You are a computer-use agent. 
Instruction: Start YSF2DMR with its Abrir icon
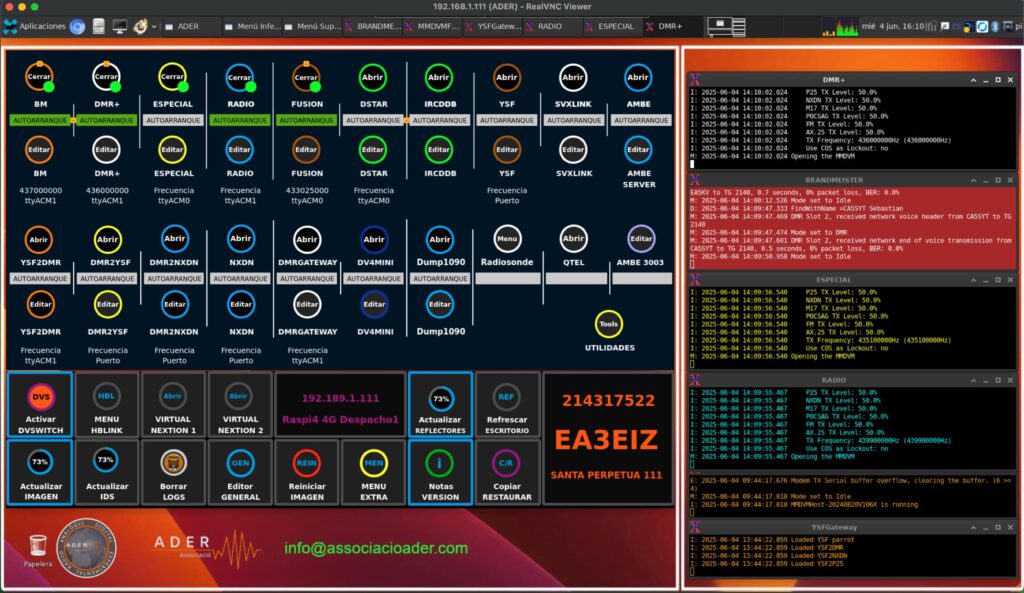click(39, 239)
